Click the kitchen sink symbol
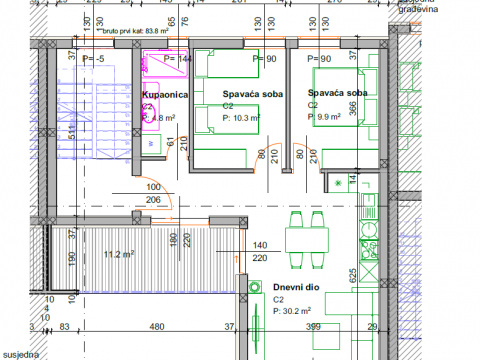Screen dimensions: 480x360 click(369, 206)
